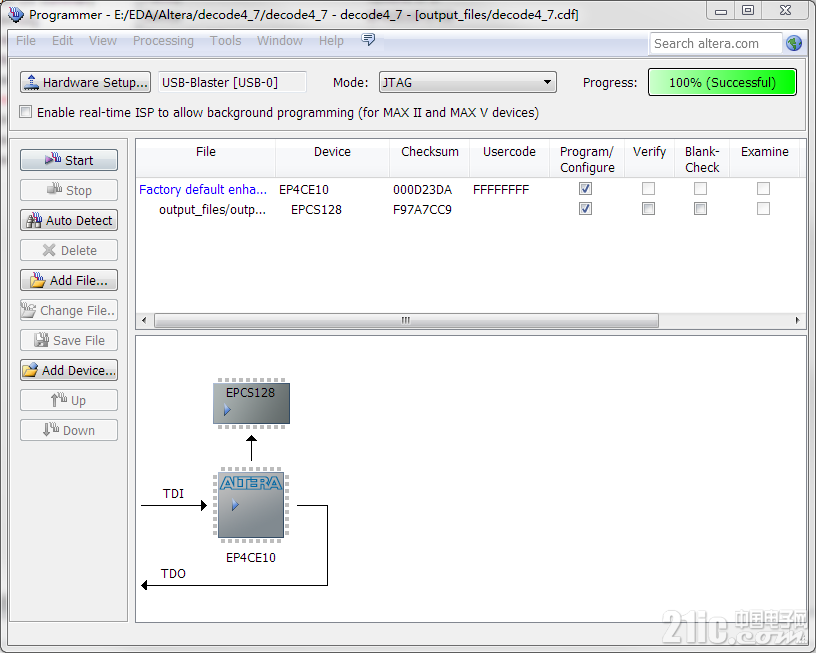Click the horizontal scrollbar thumb of file table
Image resolution: width=816 pixels, height=653 pixels.
[406, 321]
